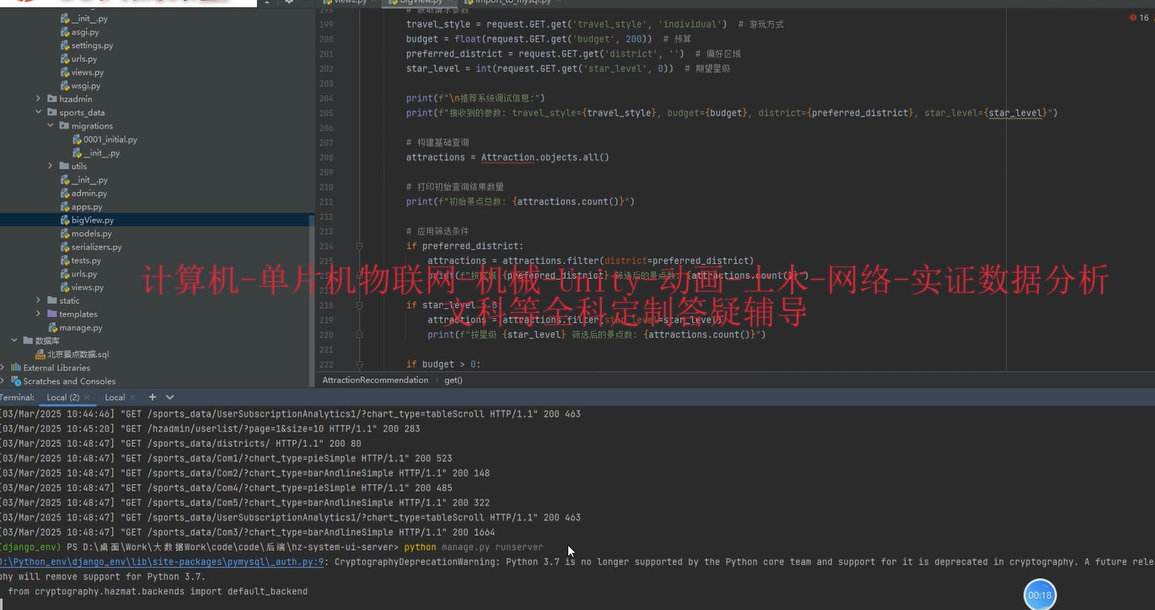The height and width of the screenshot is (610, 1155).
Task: Select __init__.py under migrations folder
Action: (x=102, y=152)
